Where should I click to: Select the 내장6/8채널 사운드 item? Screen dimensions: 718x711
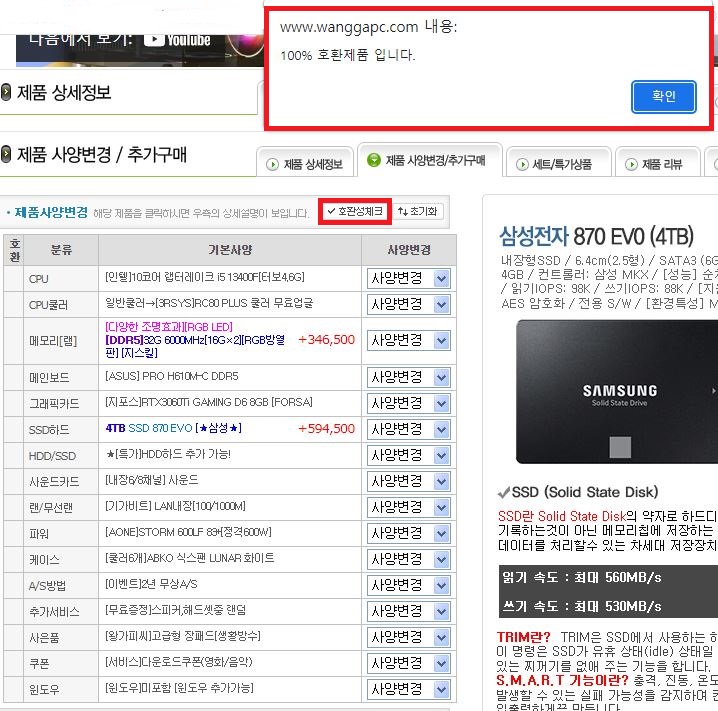coord(152,480)
